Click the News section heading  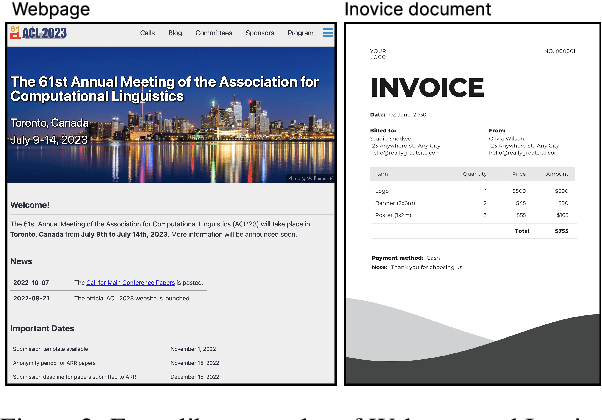[x=22, y=260]
